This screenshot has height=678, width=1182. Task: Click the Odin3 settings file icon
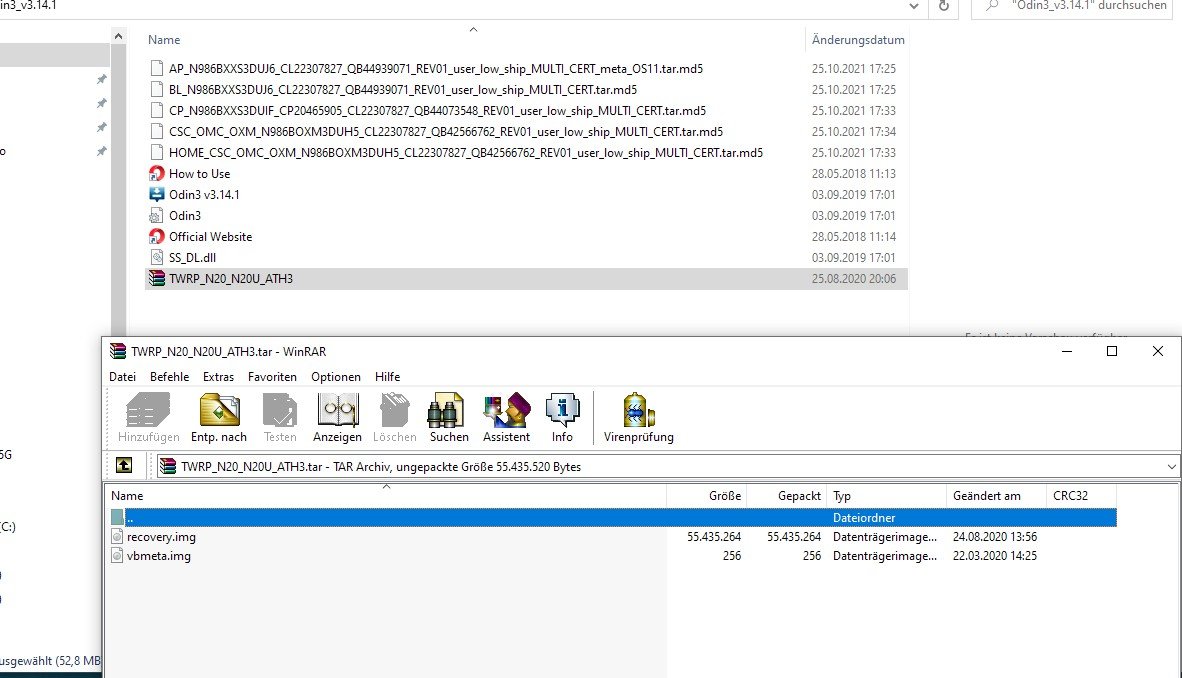[x=156, y=216]
